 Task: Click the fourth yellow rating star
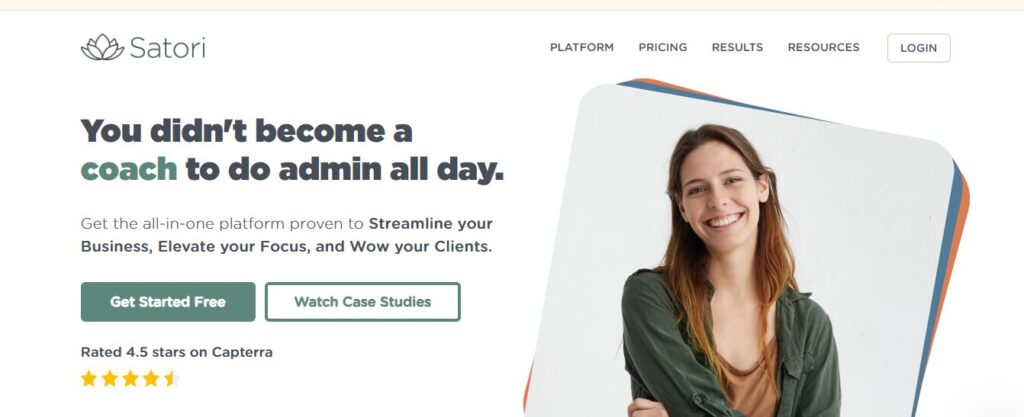click(151, 378)
